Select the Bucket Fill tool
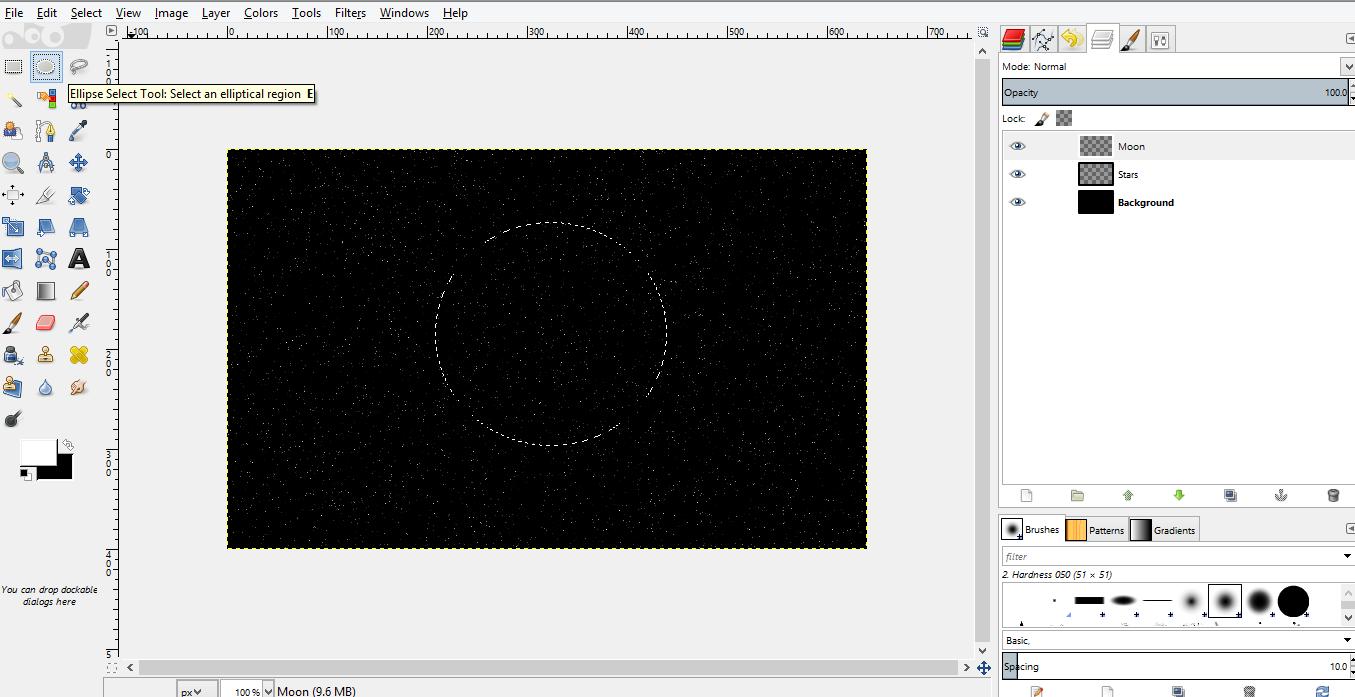The width and height of the screenshot is (1355, 697). [x=13, y=290]
